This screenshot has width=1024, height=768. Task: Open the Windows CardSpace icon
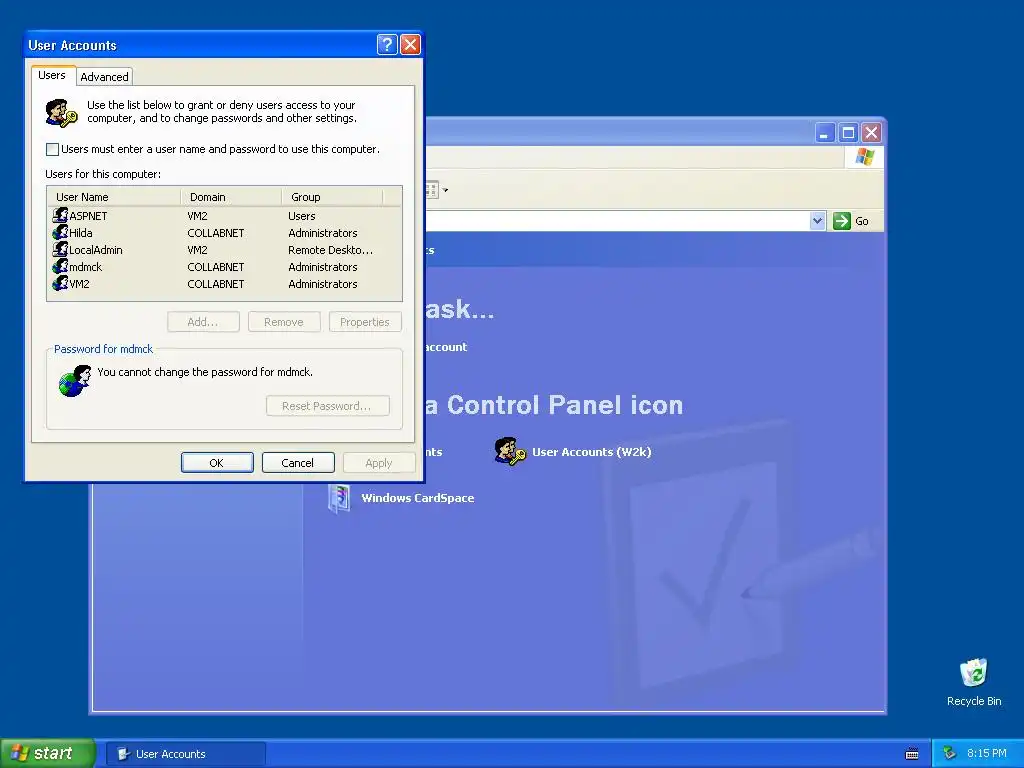point(339,498)
